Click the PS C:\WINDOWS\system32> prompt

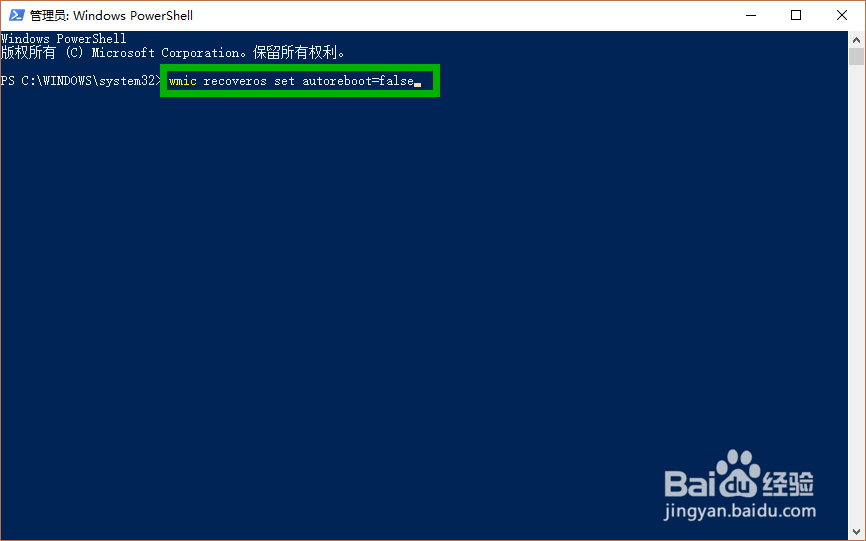81,81
